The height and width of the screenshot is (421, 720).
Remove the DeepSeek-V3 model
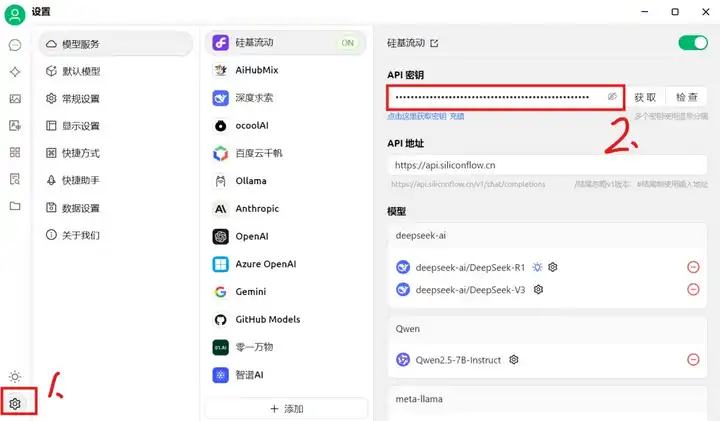[x=693, y=289]
